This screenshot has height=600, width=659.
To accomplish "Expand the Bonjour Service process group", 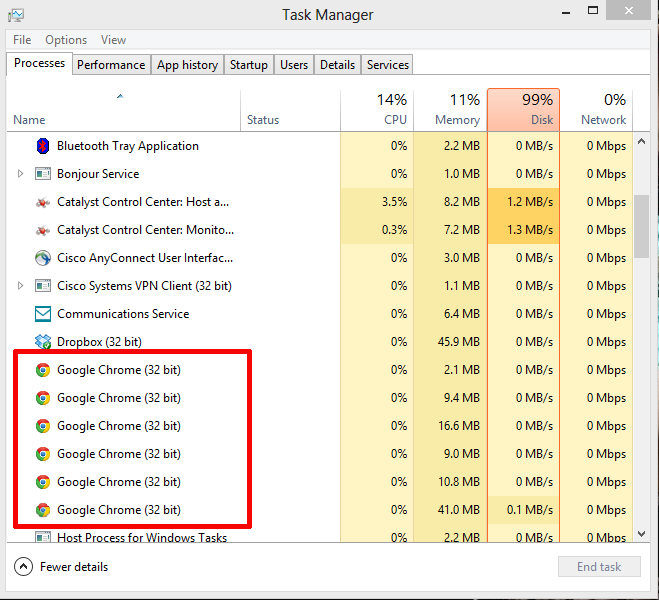I will pyautogui.click(x=20, y=174).
